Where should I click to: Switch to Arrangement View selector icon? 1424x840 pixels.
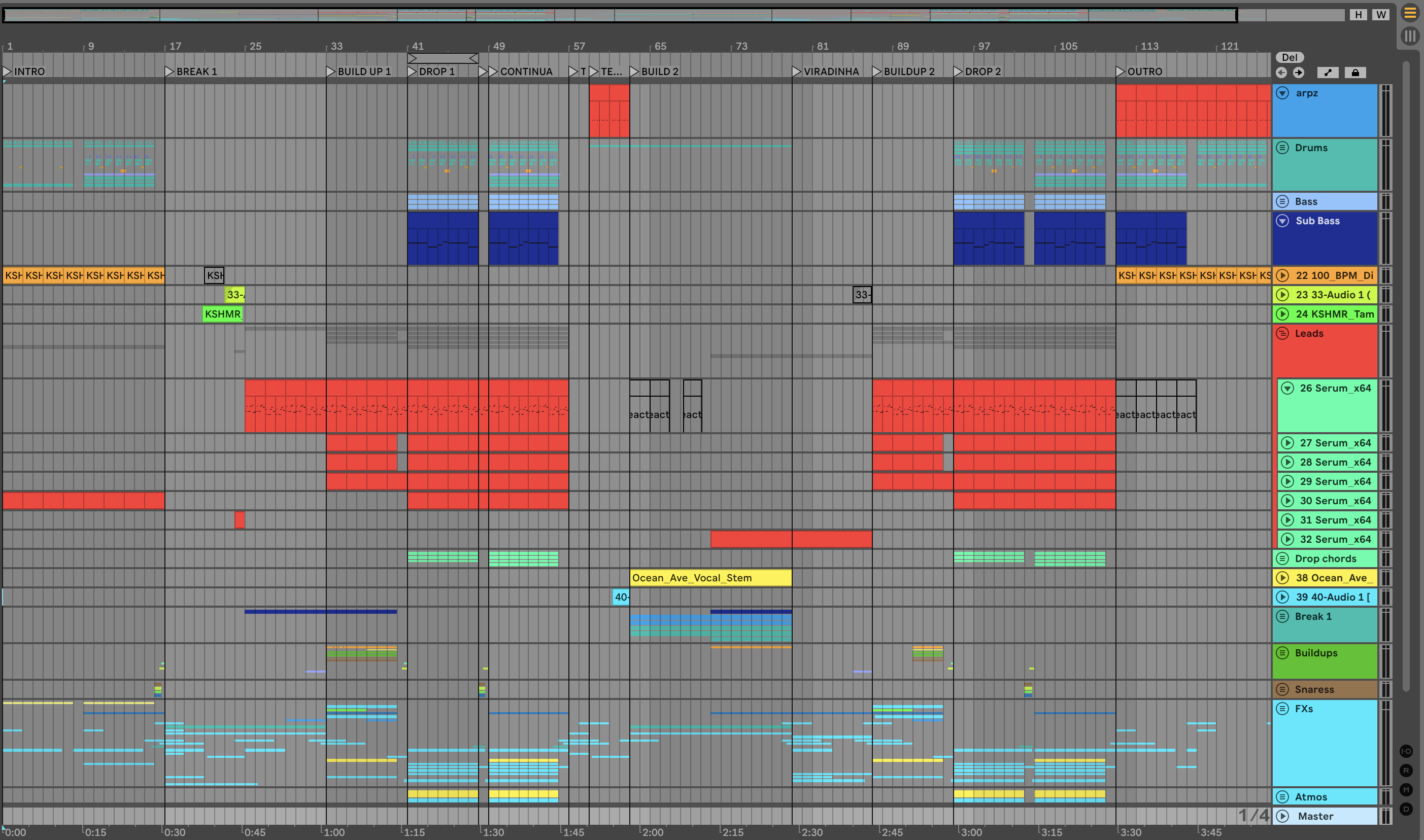[x=1409, y=13]
